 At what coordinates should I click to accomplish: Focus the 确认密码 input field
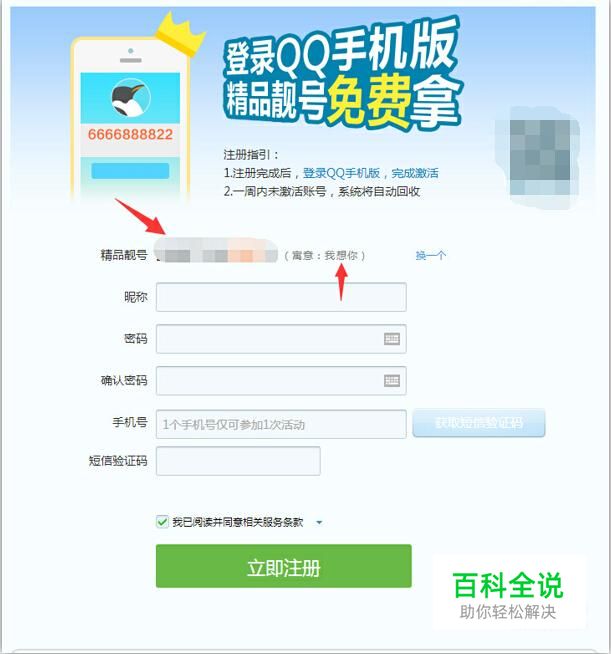click(281, 380)
